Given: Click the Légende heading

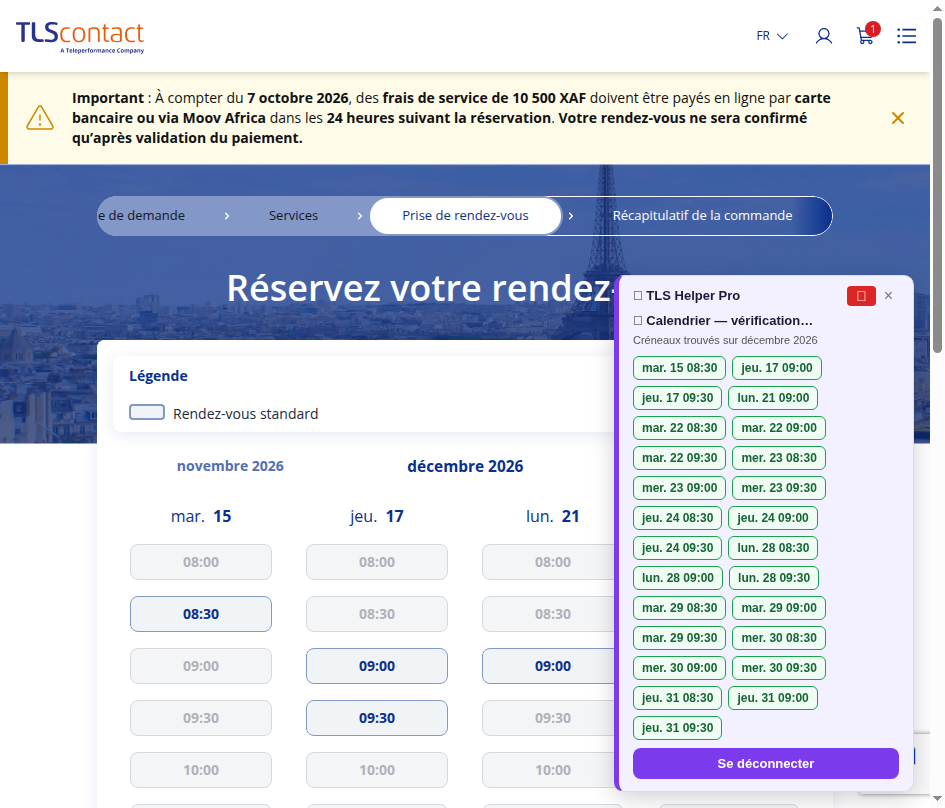Looking at the screenshot, I should 159,376.
